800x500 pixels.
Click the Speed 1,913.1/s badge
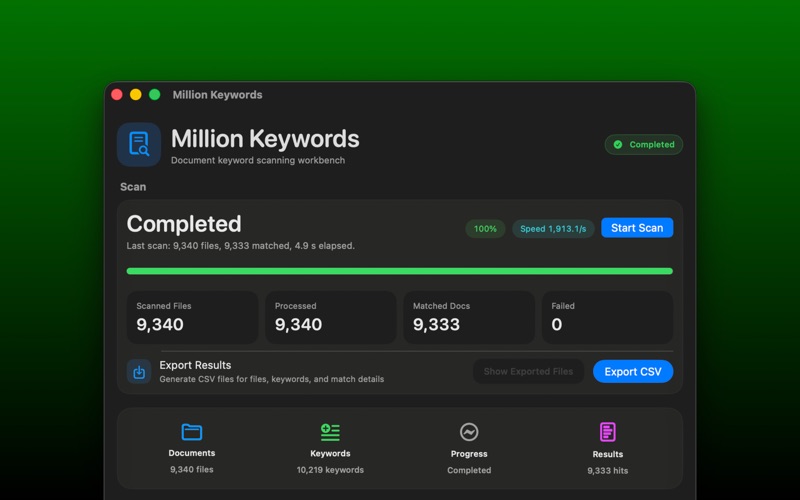click(x=553, y=229)
